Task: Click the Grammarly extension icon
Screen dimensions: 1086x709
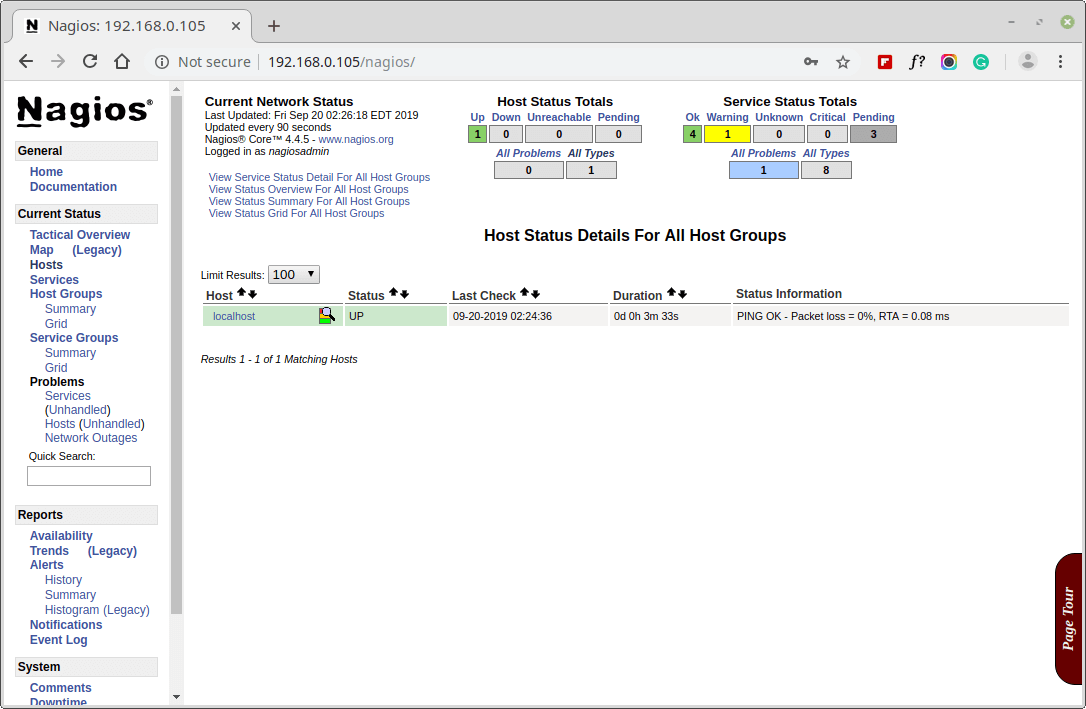Action: pyautogui.click(x=981, y=62)
